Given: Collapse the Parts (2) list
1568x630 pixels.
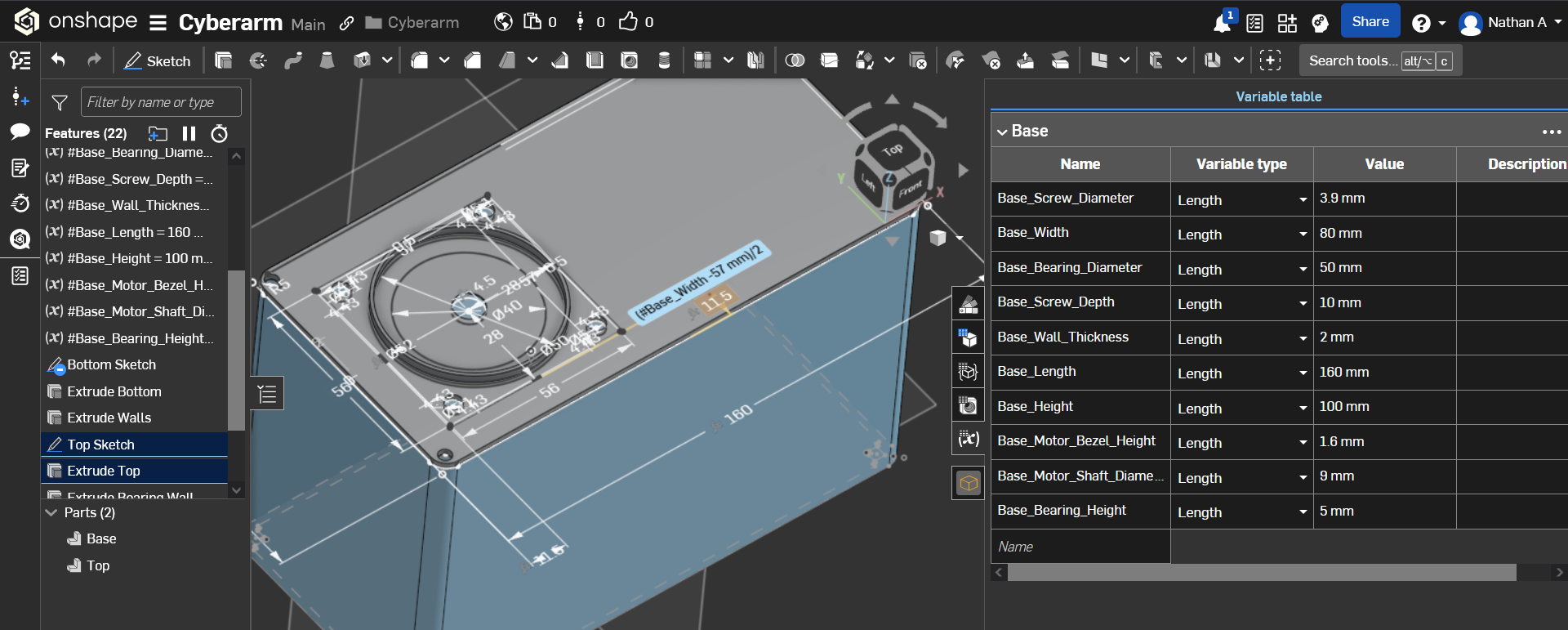Looking at the screenshot, I should coord(51,512).
